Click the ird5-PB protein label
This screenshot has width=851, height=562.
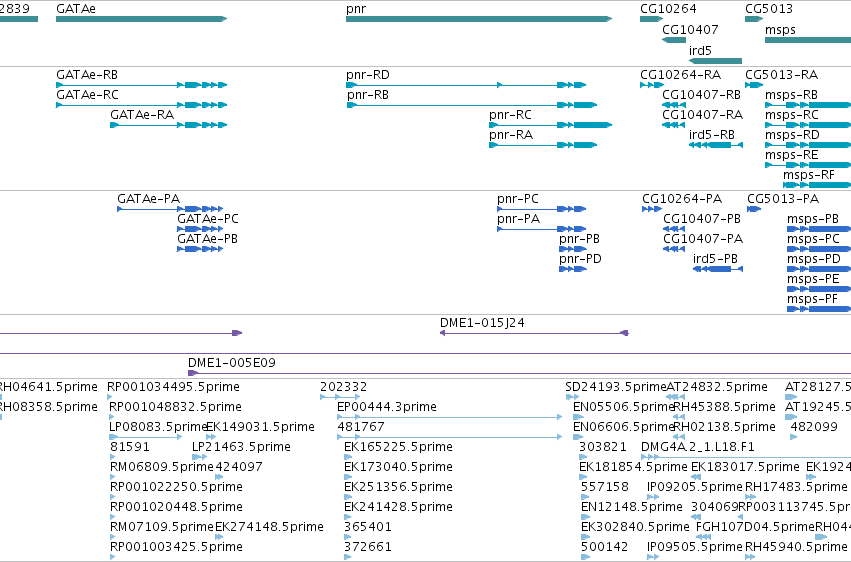click(x=715, y=259)
